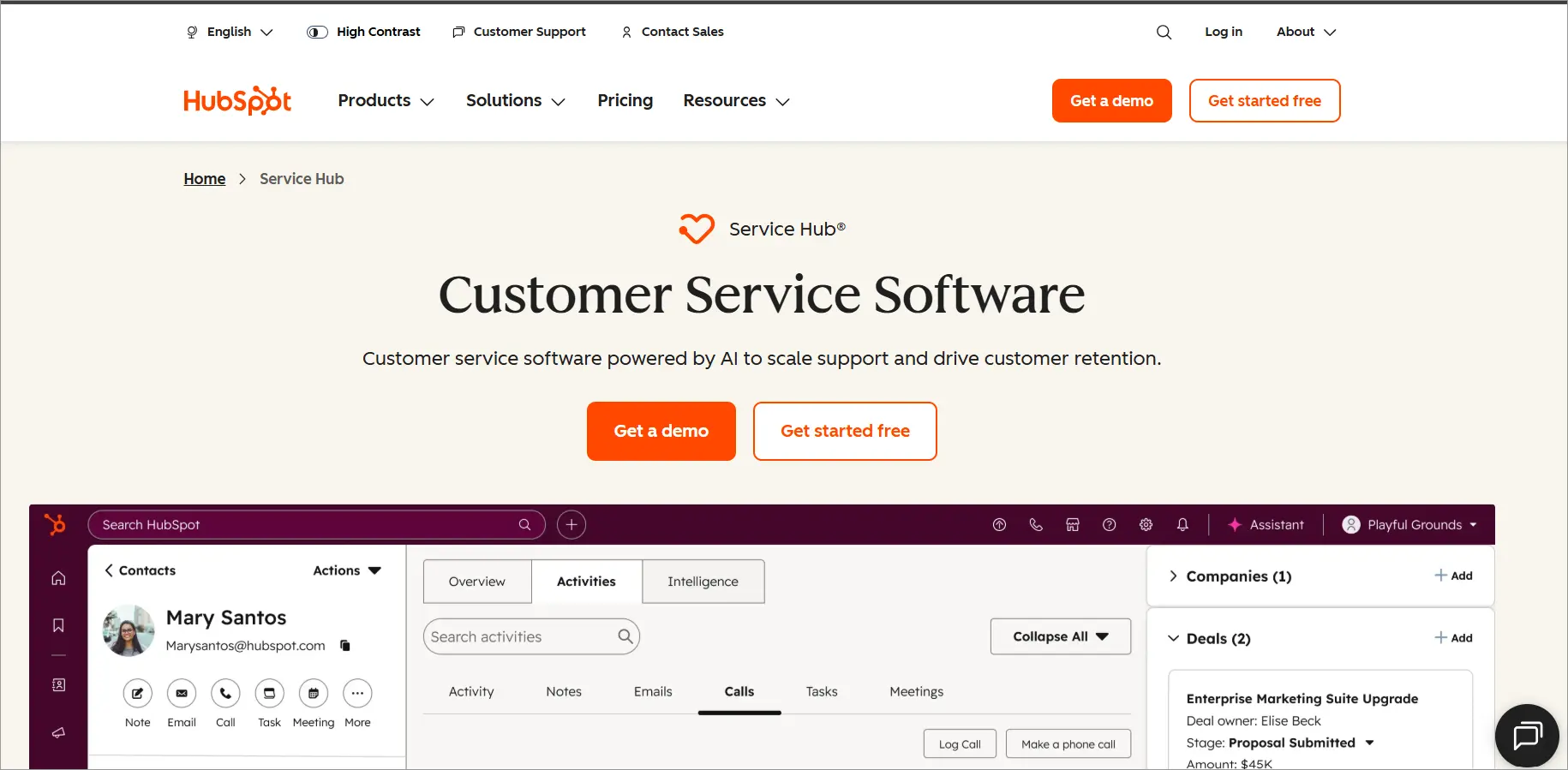Open the Customer Support link
Screen dimensions: 1568x770
click(x=519, y=32)
